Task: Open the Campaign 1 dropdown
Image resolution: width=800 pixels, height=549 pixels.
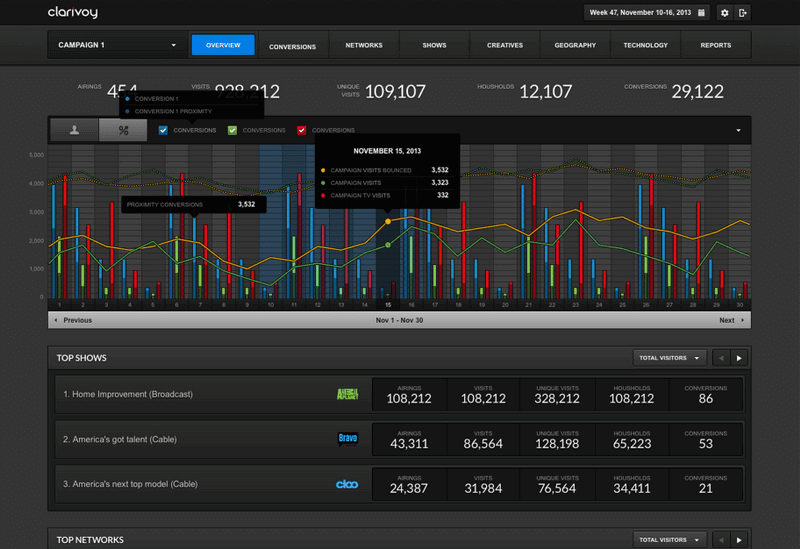Action: click(117, 45)
